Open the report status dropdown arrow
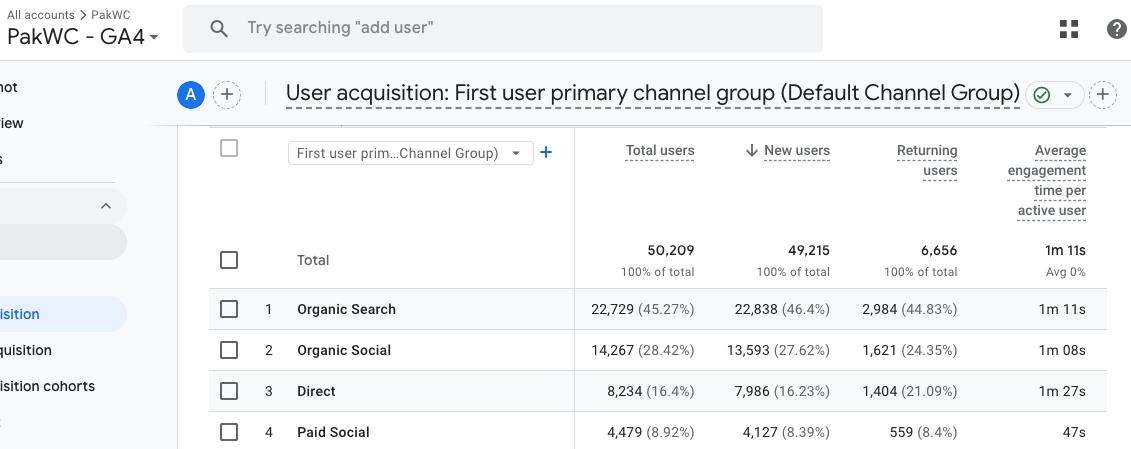The width and height of the screenshot is (1131, 449). [1067, 95]
